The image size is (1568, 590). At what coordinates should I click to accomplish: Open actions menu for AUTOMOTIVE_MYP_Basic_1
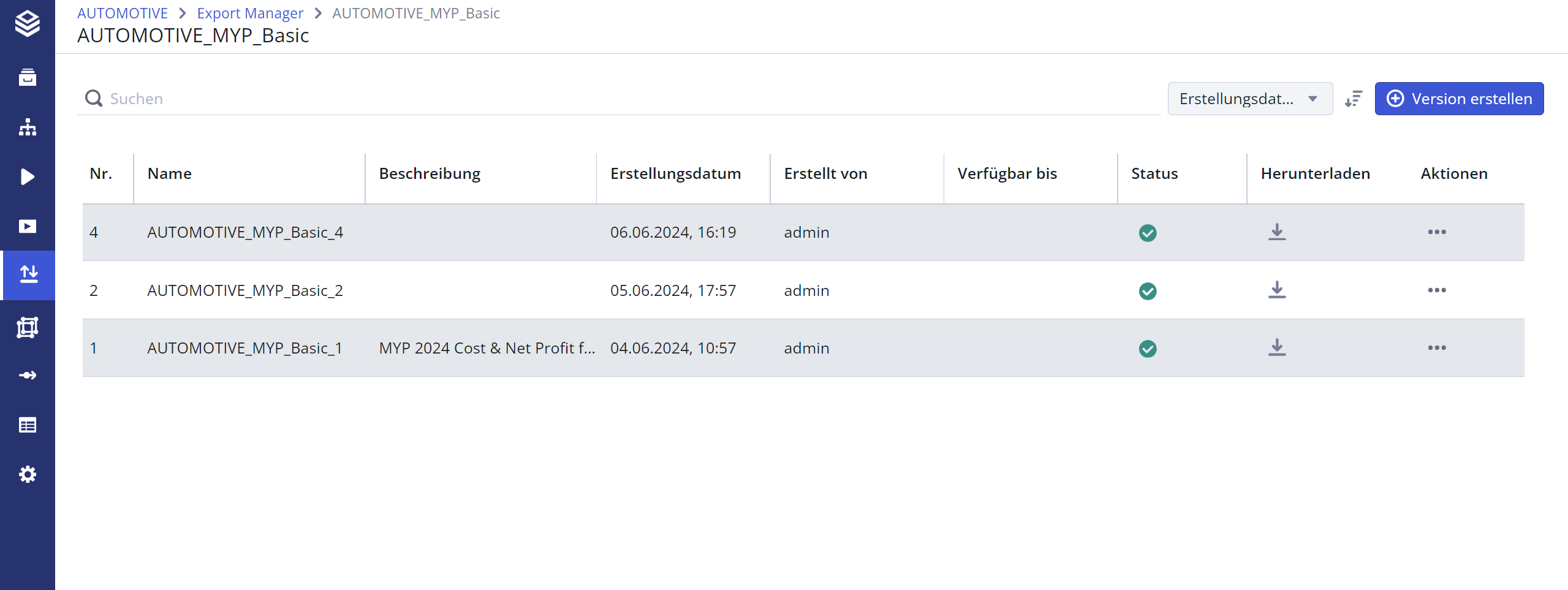pos(1436,348)
